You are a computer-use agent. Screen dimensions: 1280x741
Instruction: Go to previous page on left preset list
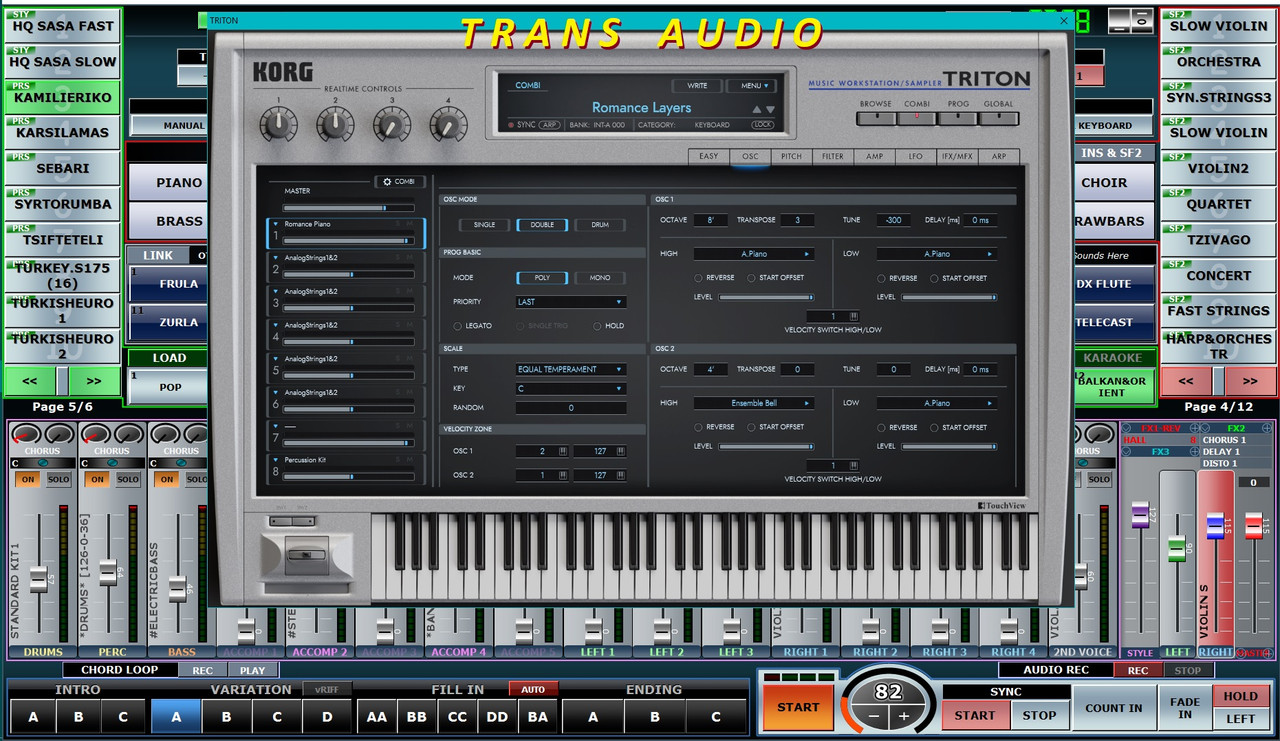point(30,381)
